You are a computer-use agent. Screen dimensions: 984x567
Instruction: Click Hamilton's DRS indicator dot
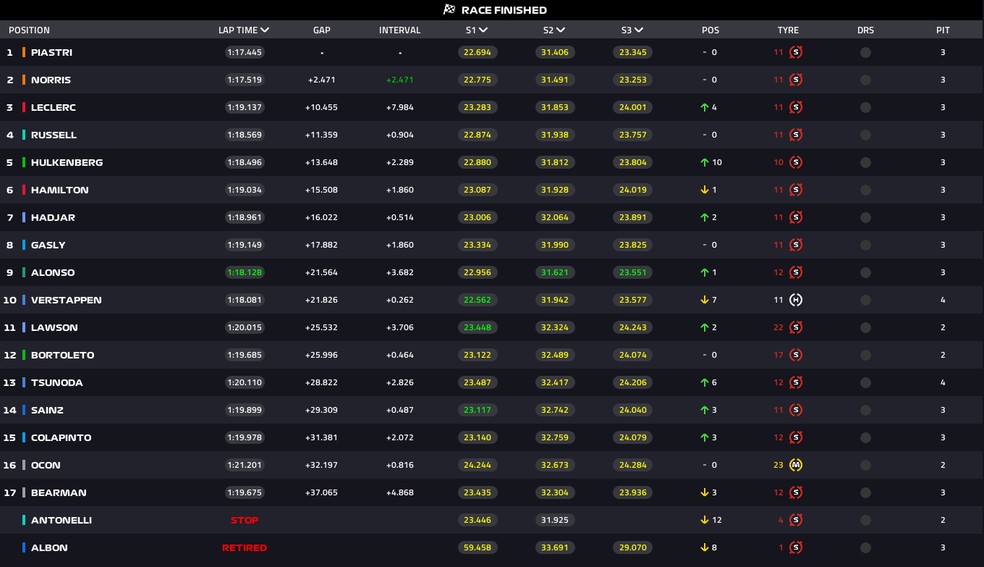[865, 190]
